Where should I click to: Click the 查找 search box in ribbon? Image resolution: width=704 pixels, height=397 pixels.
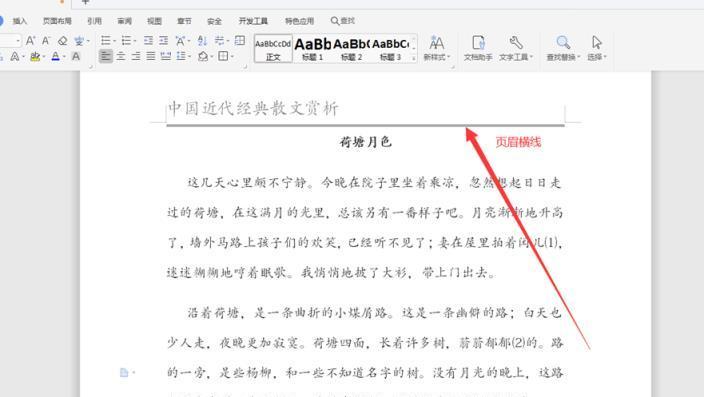point(343,21)
